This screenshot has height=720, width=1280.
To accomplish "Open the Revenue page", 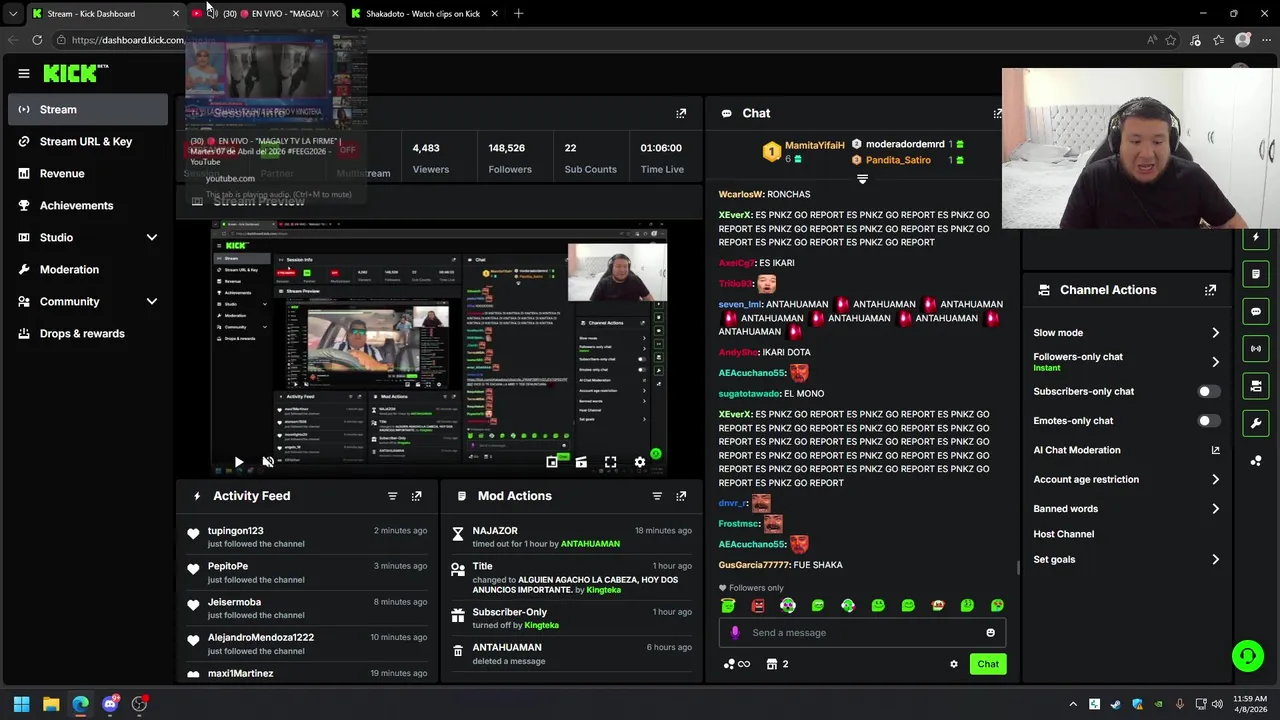I will [x=88, y=174].
